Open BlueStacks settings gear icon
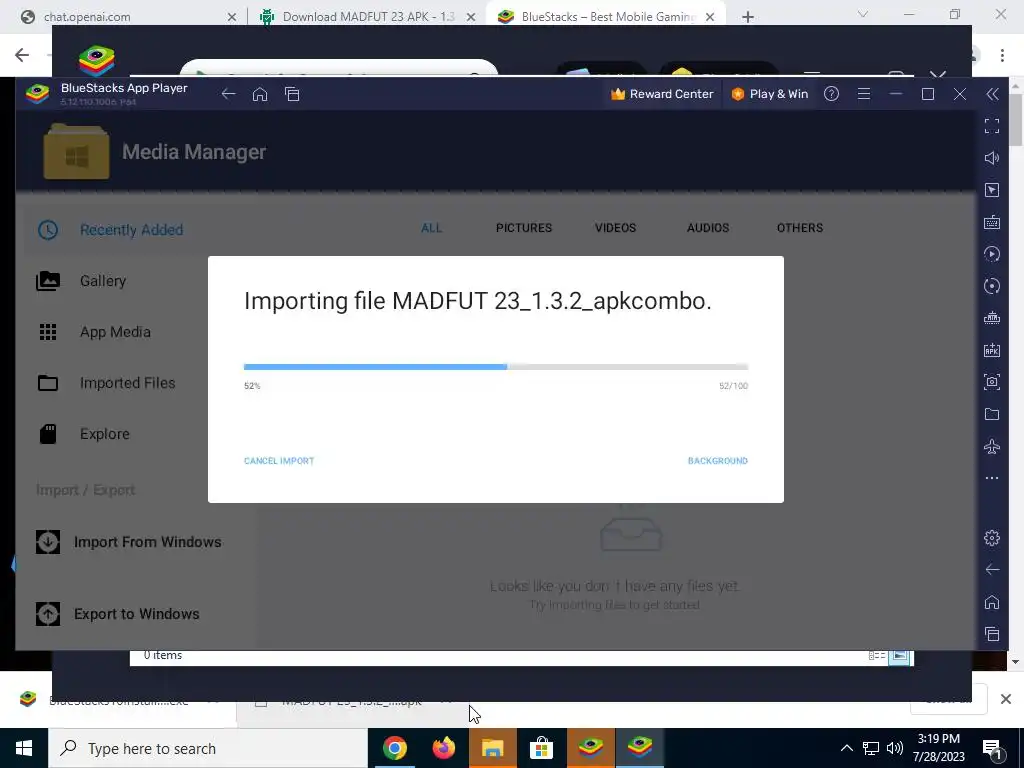Image resolution: width=1024 pixels, height=768 pixels. (x=992, y=537)
